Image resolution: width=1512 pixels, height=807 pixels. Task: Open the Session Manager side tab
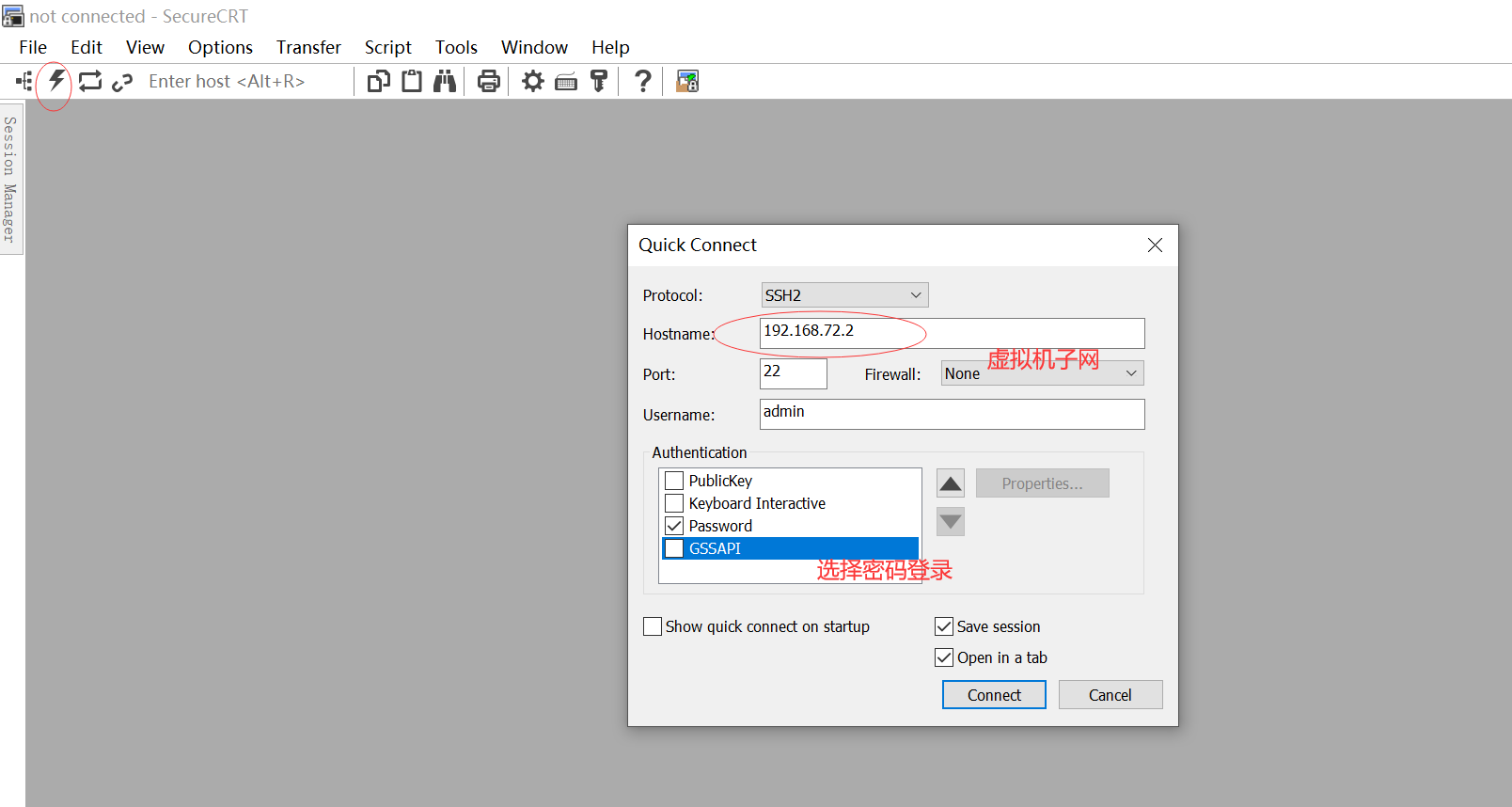tap(10, 179)
